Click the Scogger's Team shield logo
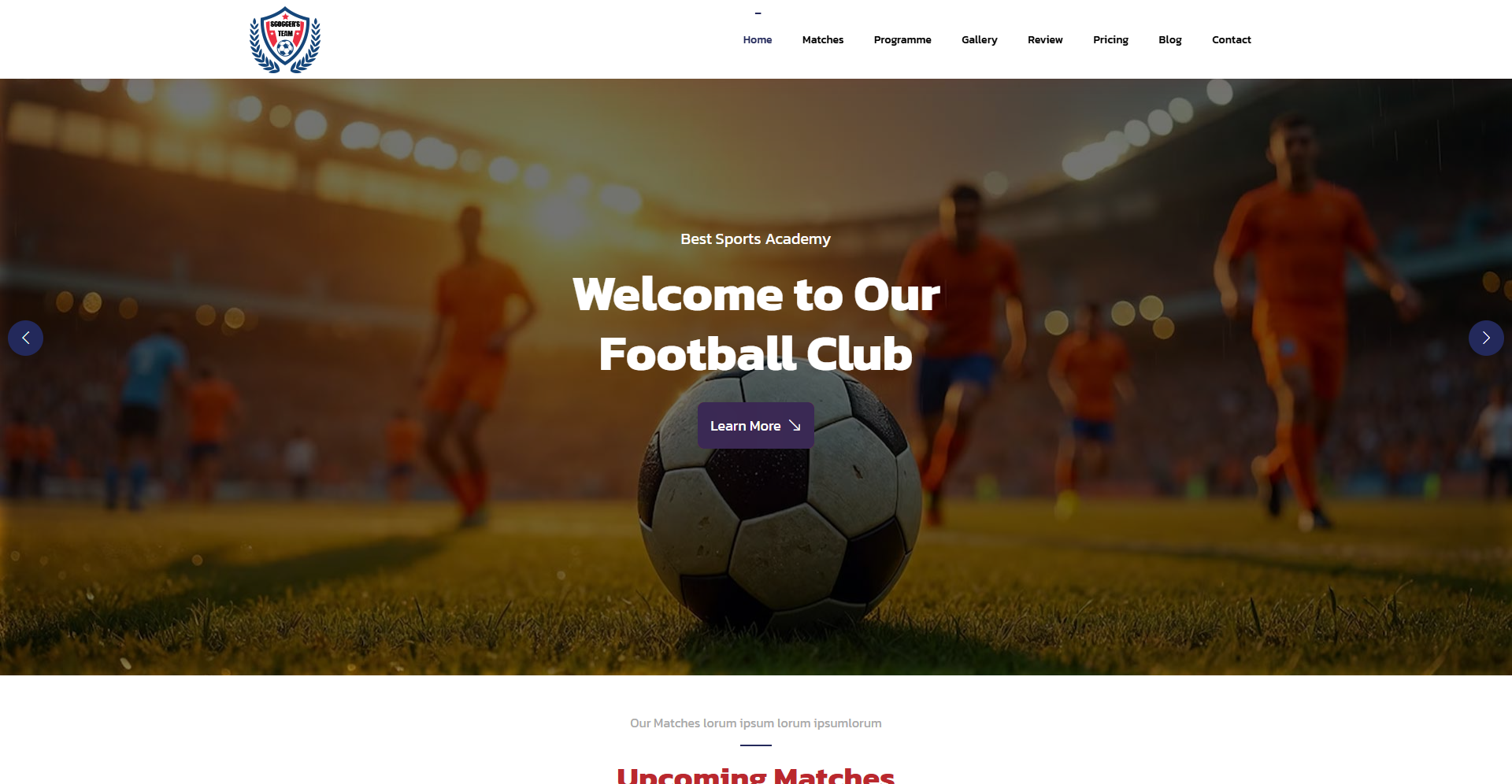Image resolution: width=1512 pixels, height=784 pixels. (285, 40)
